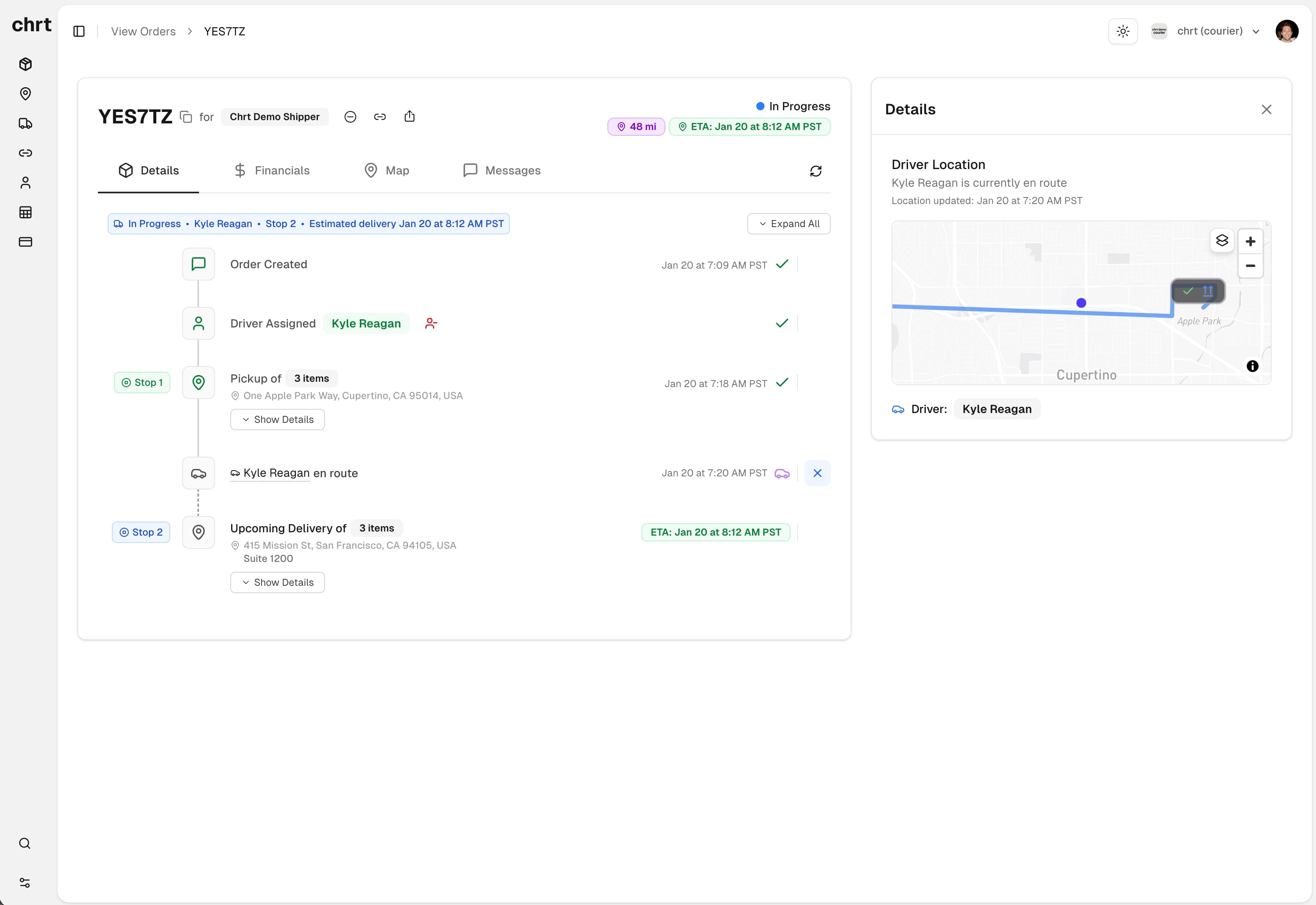Toggle light mode with the sun icon

point(1122,31)
